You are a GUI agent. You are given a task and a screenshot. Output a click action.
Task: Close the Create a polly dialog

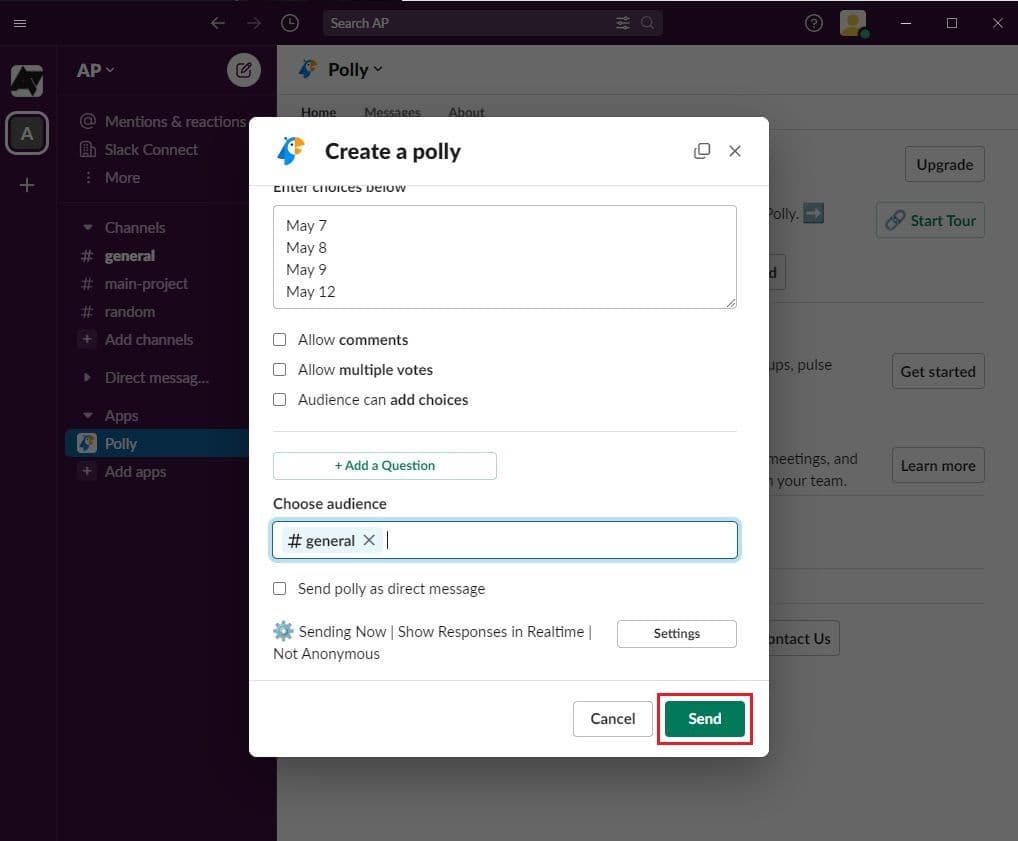point(735,151)
